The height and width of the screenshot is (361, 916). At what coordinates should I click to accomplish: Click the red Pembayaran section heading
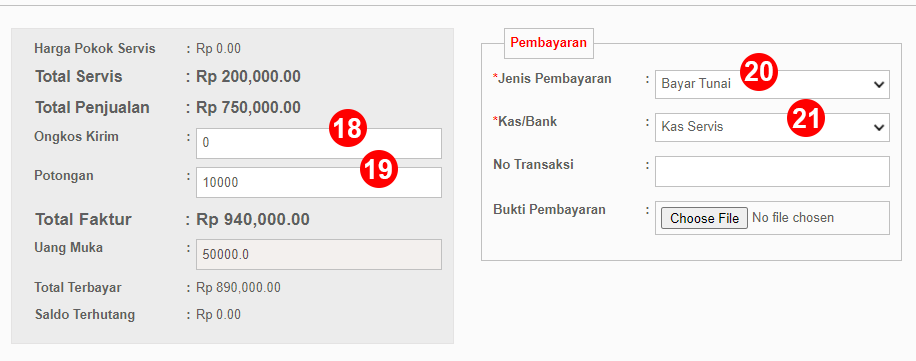click(549, 43)
